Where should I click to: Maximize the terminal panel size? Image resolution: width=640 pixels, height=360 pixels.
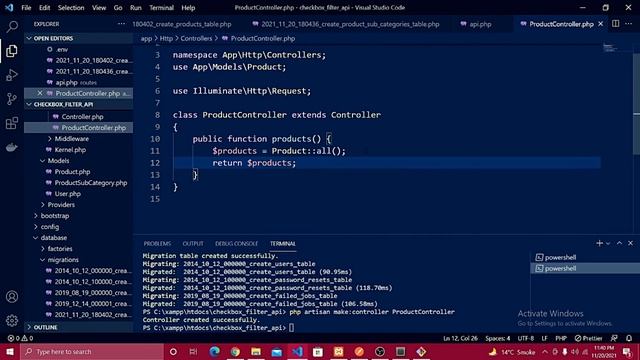[x=619, y=243]
